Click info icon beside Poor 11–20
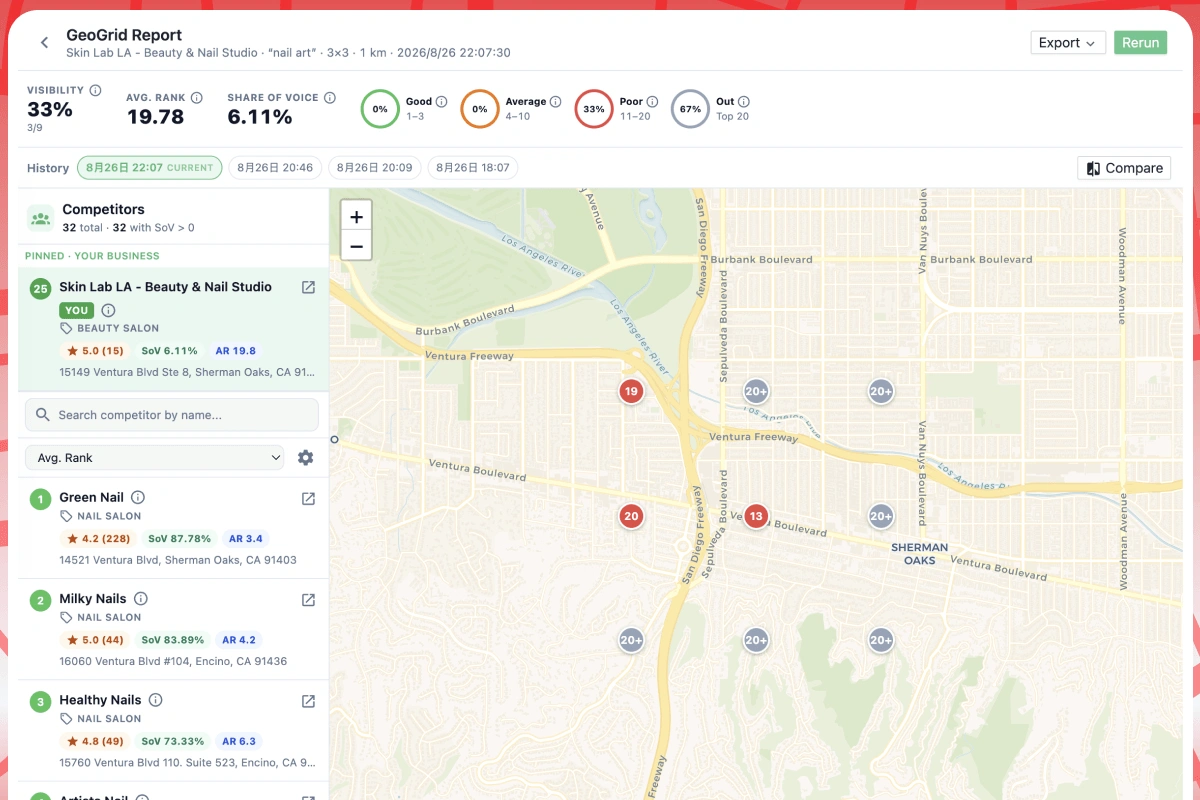Viewport: 1200px width, 800px height. [x=652, y=102]
